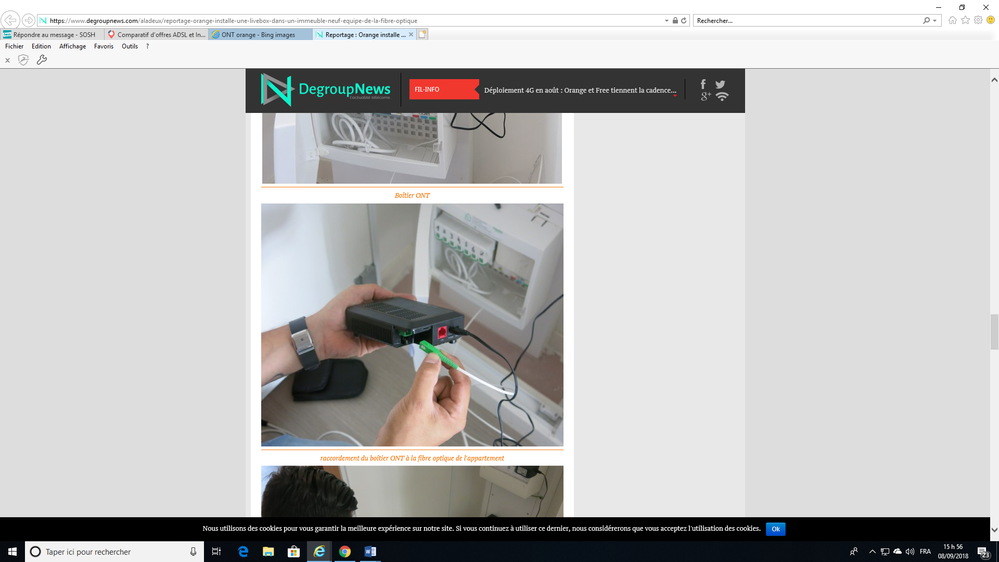999x562 pixels.
Task: Open Favorites star icon
Action: (965, 20)
